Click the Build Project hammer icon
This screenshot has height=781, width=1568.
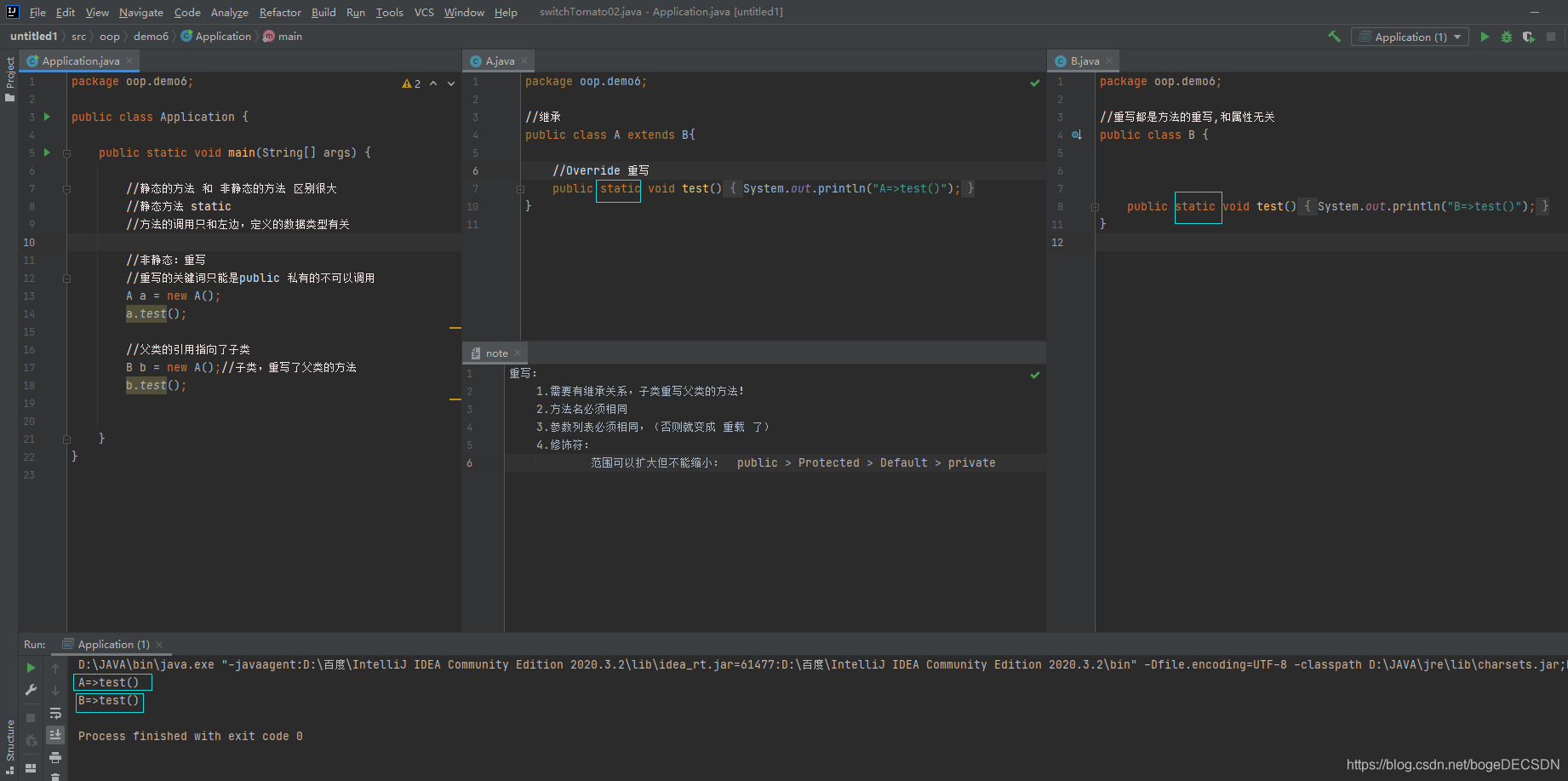click(1334, 37)
